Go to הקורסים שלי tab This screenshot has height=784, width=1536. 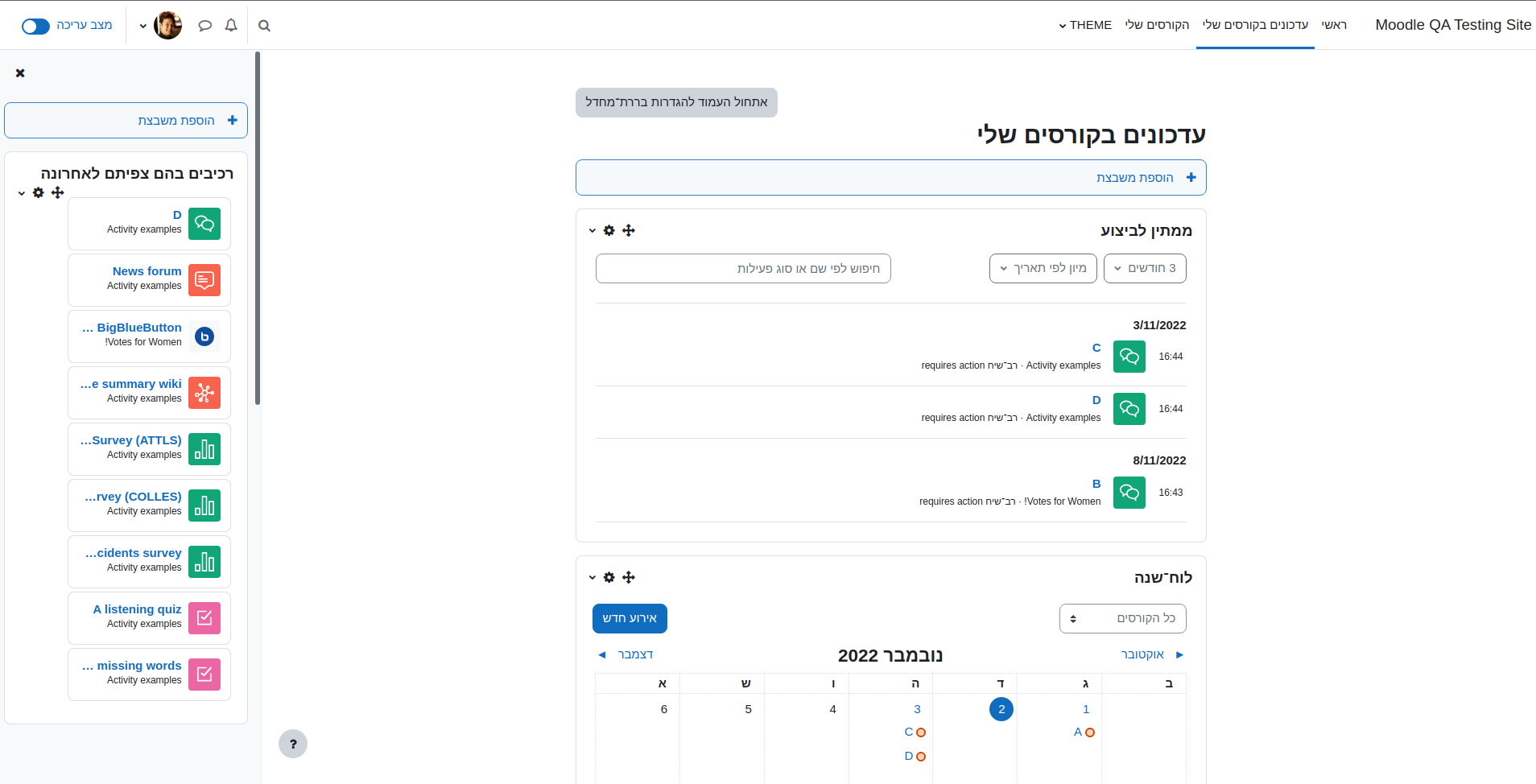1157,25
